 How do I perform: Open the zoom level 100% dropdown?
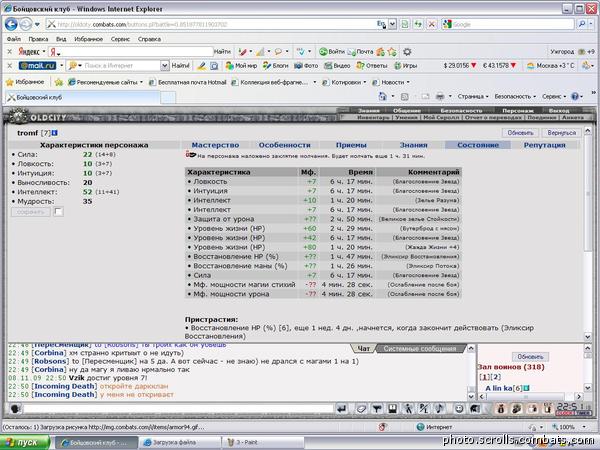584,427
